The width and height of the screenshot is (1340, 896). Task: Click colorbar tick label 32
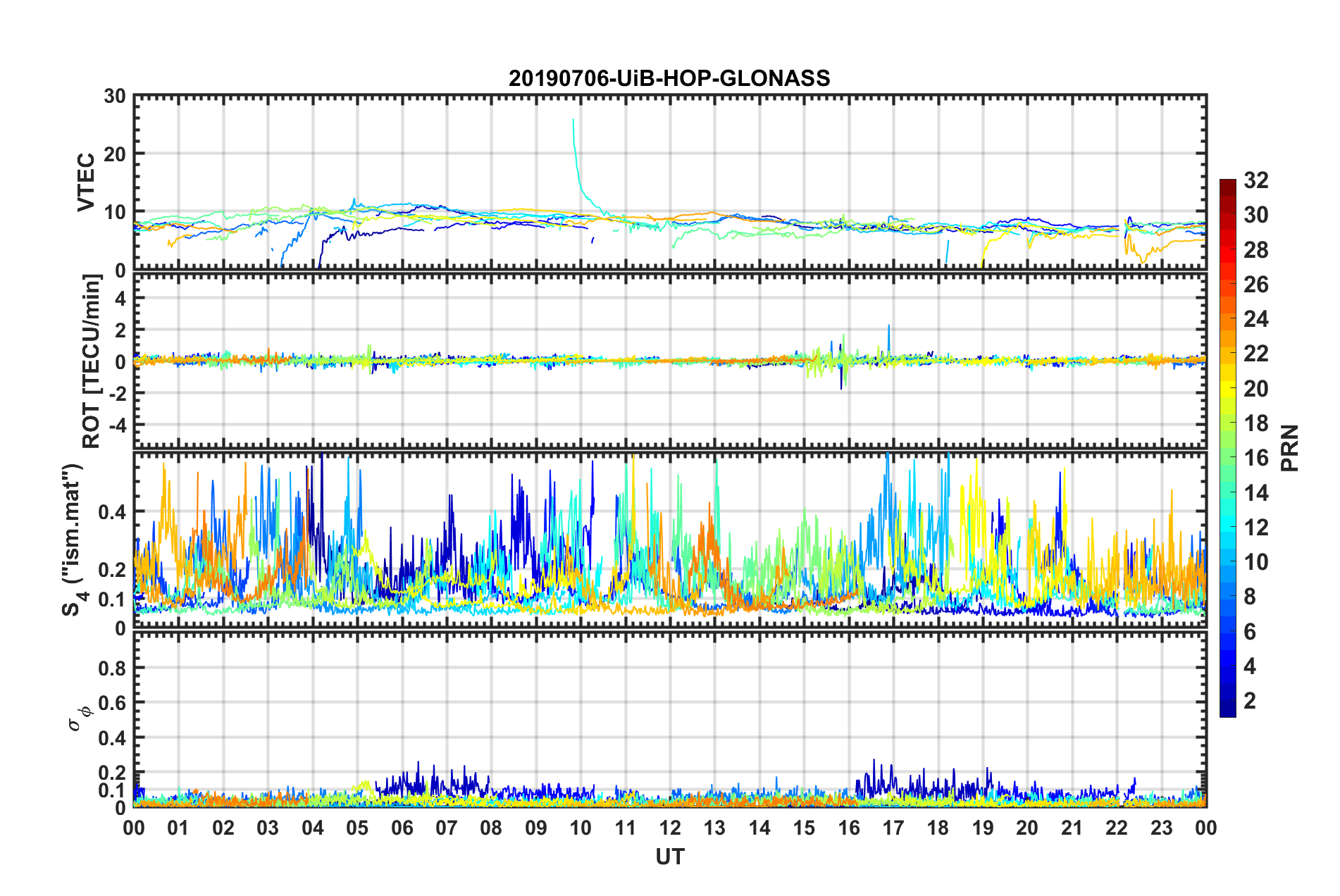1256,180
